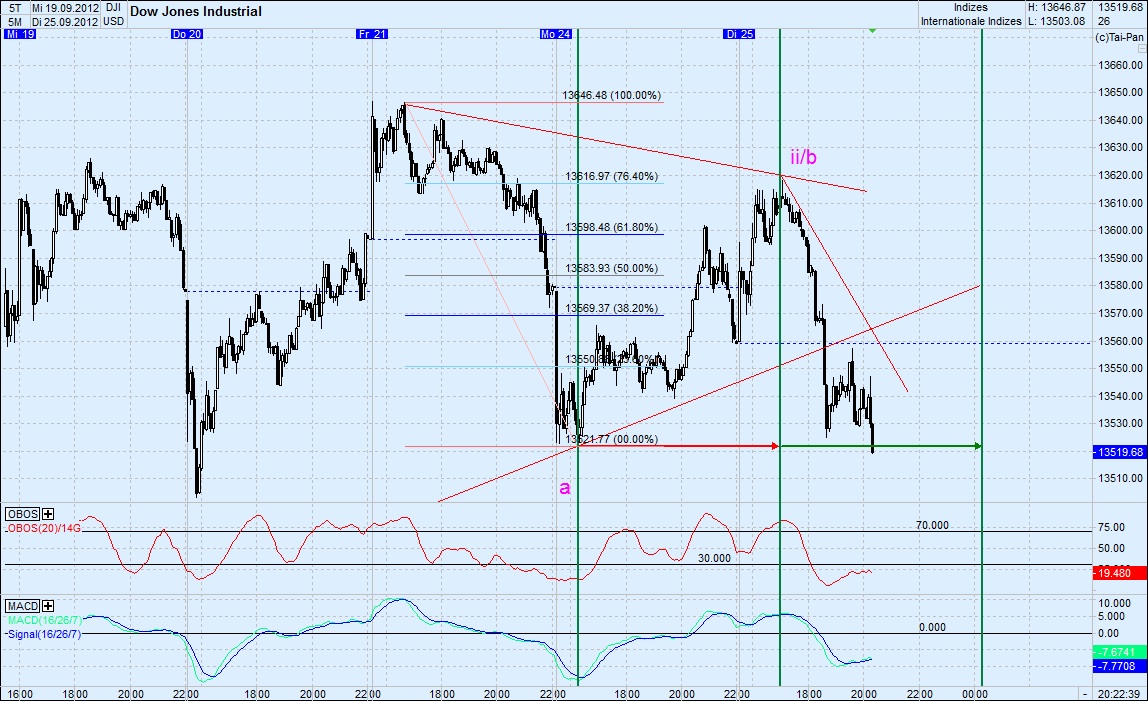Viewport: 1148px width, 701px height.
Task: Open the Mi 19.09.2012 start date field
Action: pos(63,7)
